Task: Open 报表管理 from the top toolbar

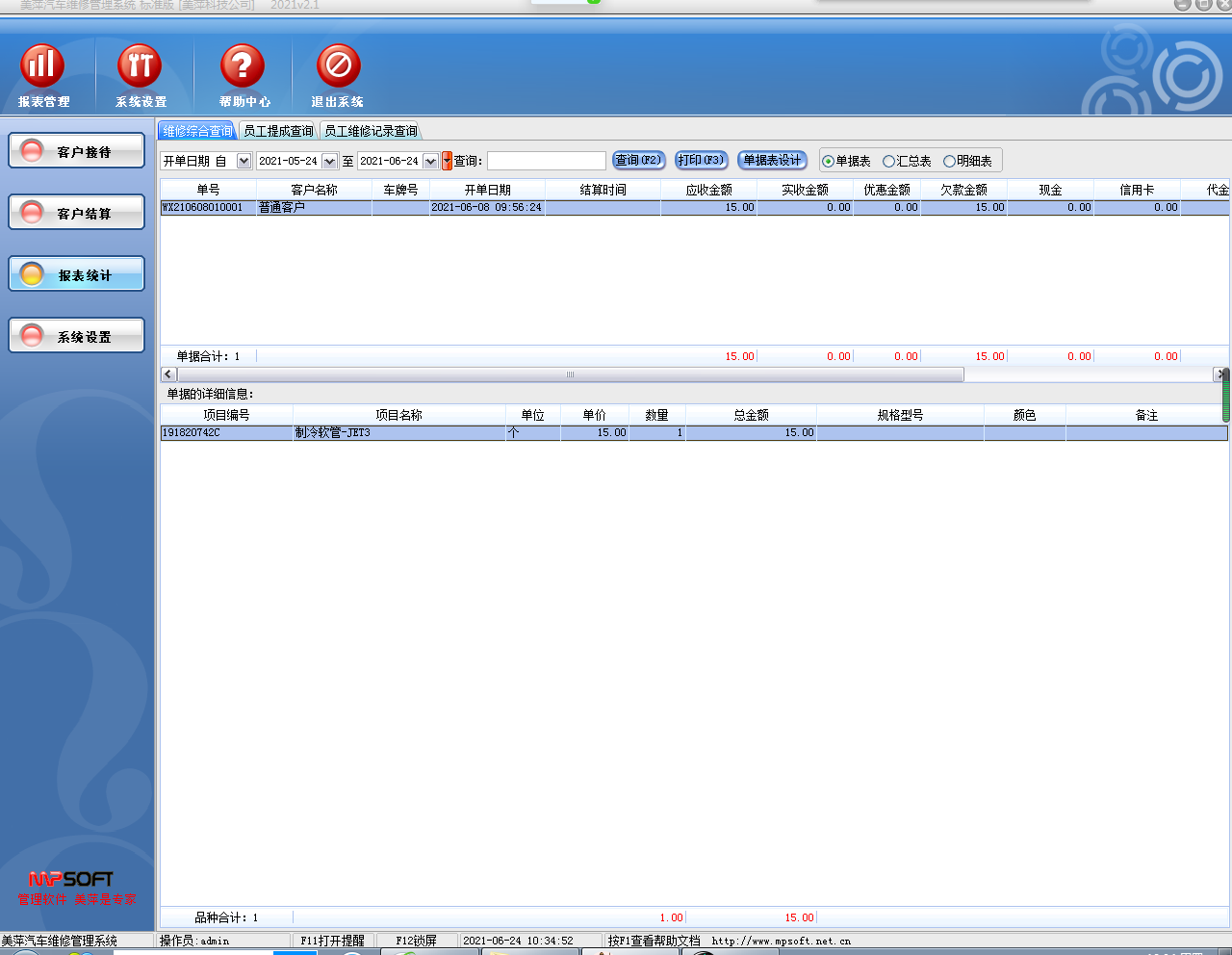Action: click(x=42, y=76)
